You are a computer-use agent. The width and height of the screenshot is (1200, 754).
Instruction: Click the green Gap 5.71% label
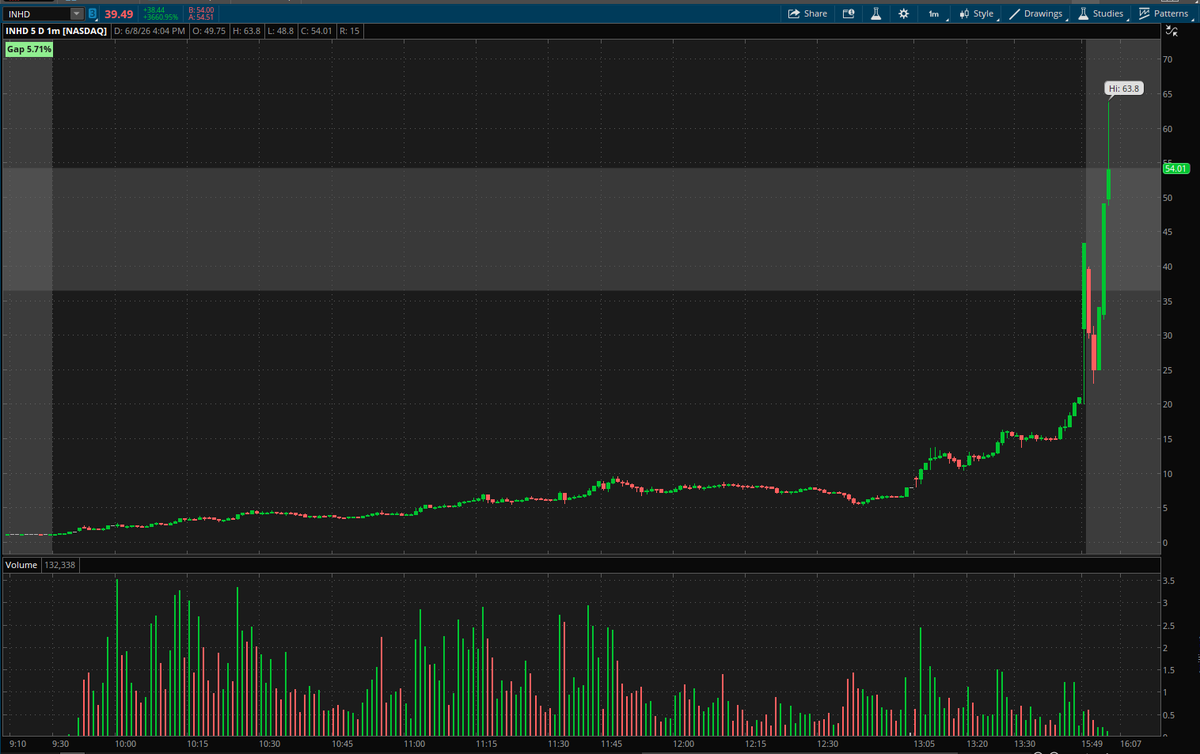click(x=29, y=49)
